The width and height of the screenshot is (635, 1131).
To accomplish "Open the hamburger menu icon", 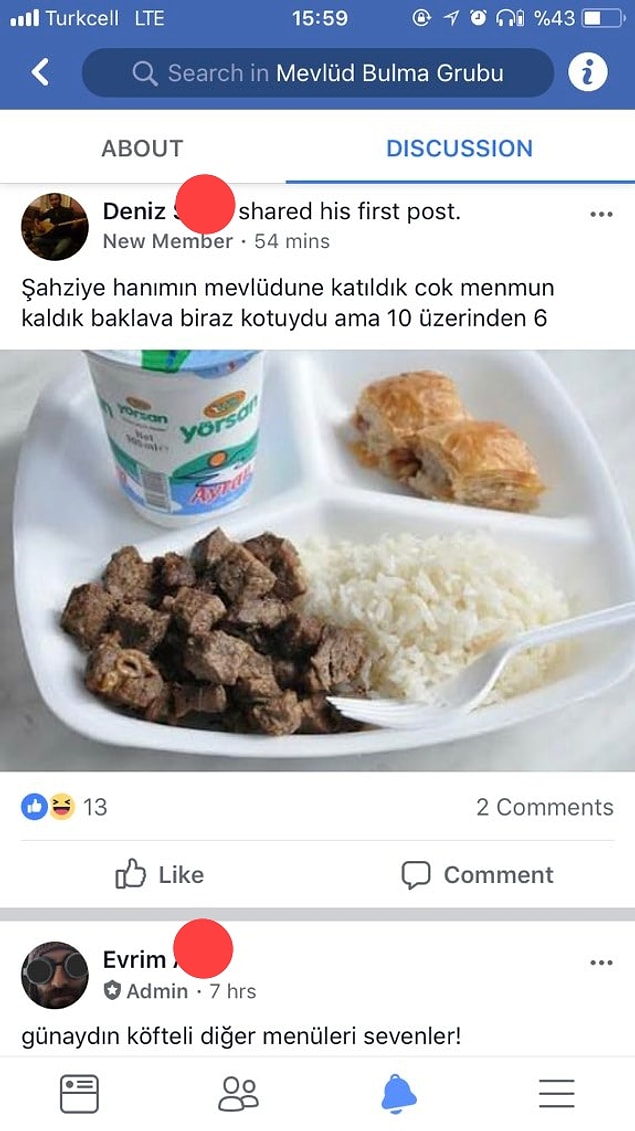I will coord(556,1093).
